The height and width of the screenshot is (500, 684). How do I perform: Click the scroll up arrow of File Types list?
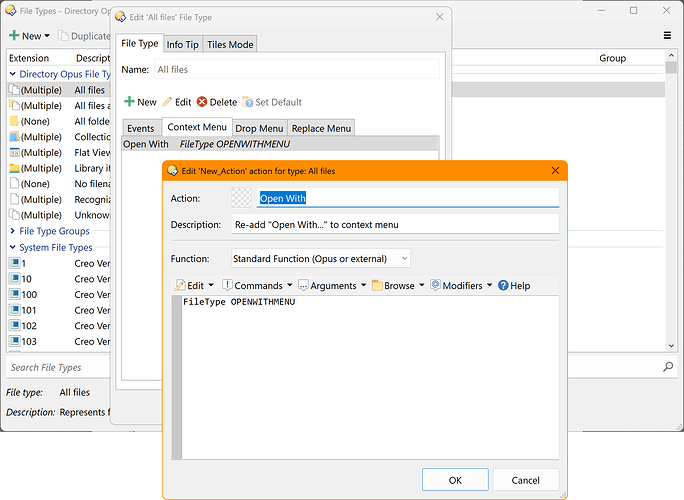point(671,55)
